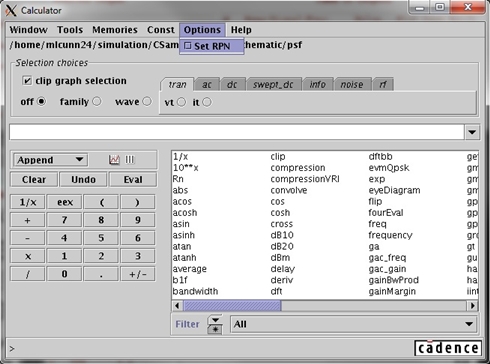The width and height of the screenshot is (490, 364).
Task: Select the tran tab
Action: [177, 85]
